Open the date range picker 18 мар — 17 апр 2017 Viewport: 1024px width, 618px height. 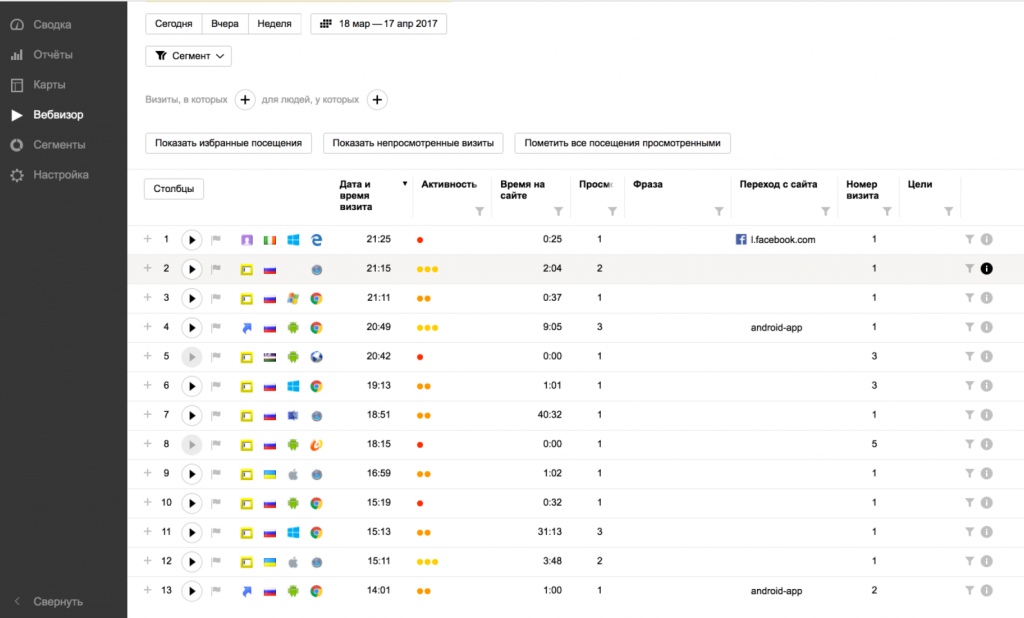pyautogui.click(x=379, y=24)
